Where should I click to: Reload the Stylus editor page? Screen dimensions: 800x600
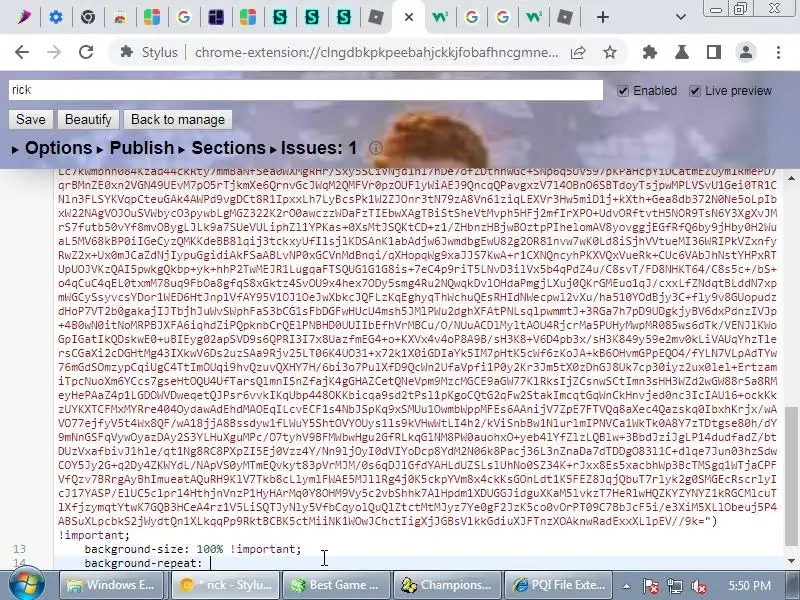[86, 52]
